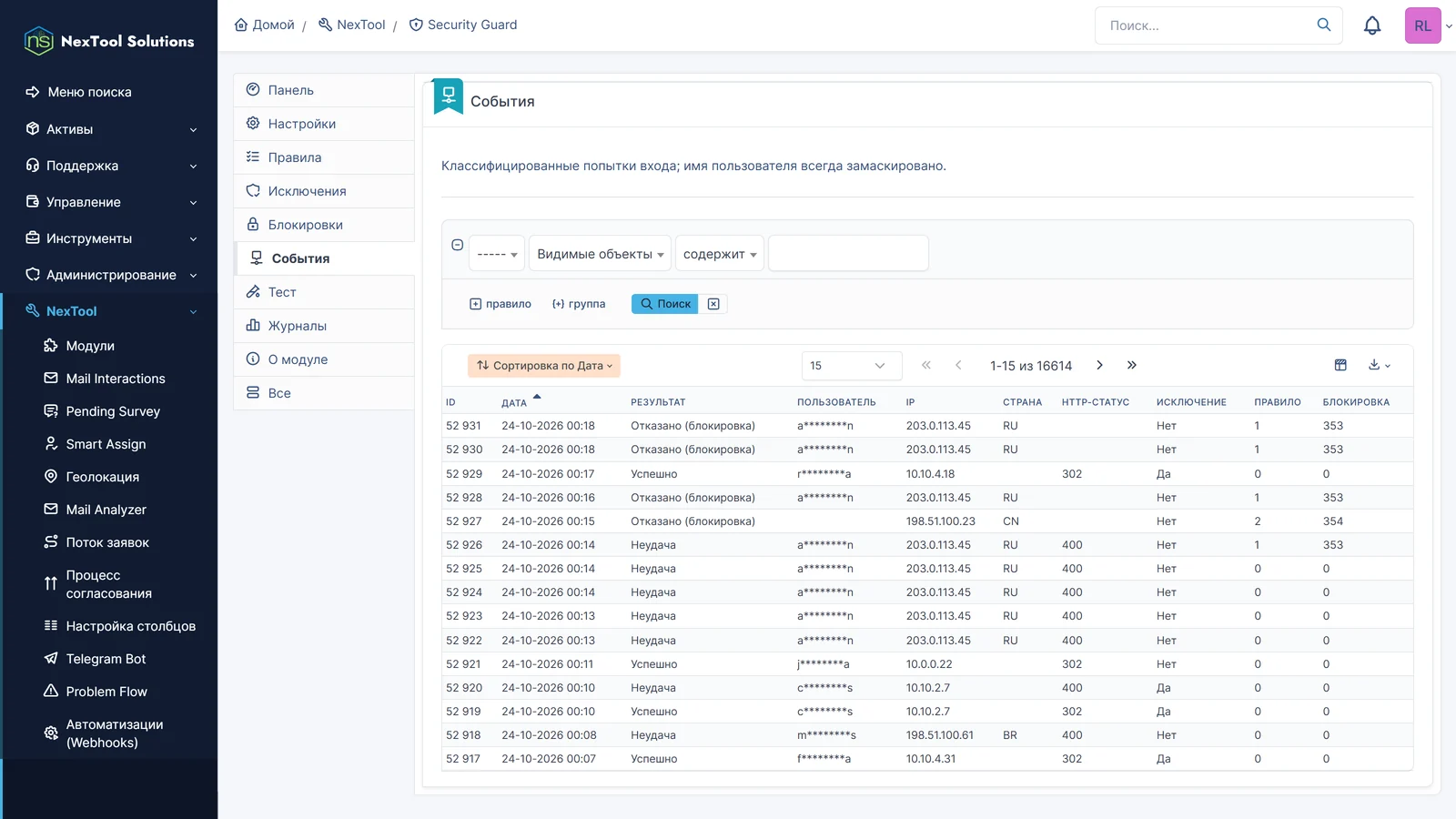Open the Настройки tab

point(324,124)
